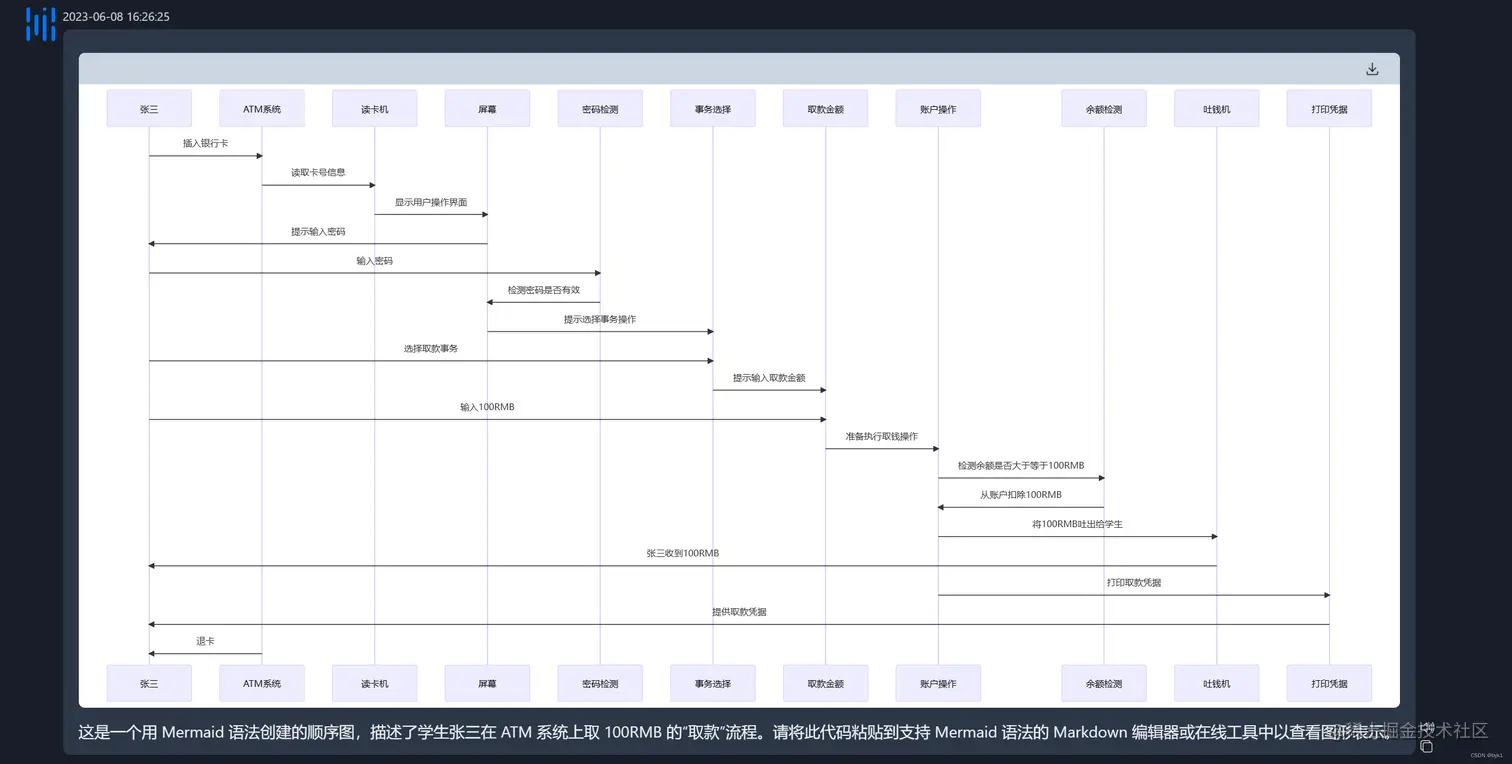Select the bottom 余额检测 participant box
Viewport: 1512px width, 764px height.
(x=1104, y=684)
